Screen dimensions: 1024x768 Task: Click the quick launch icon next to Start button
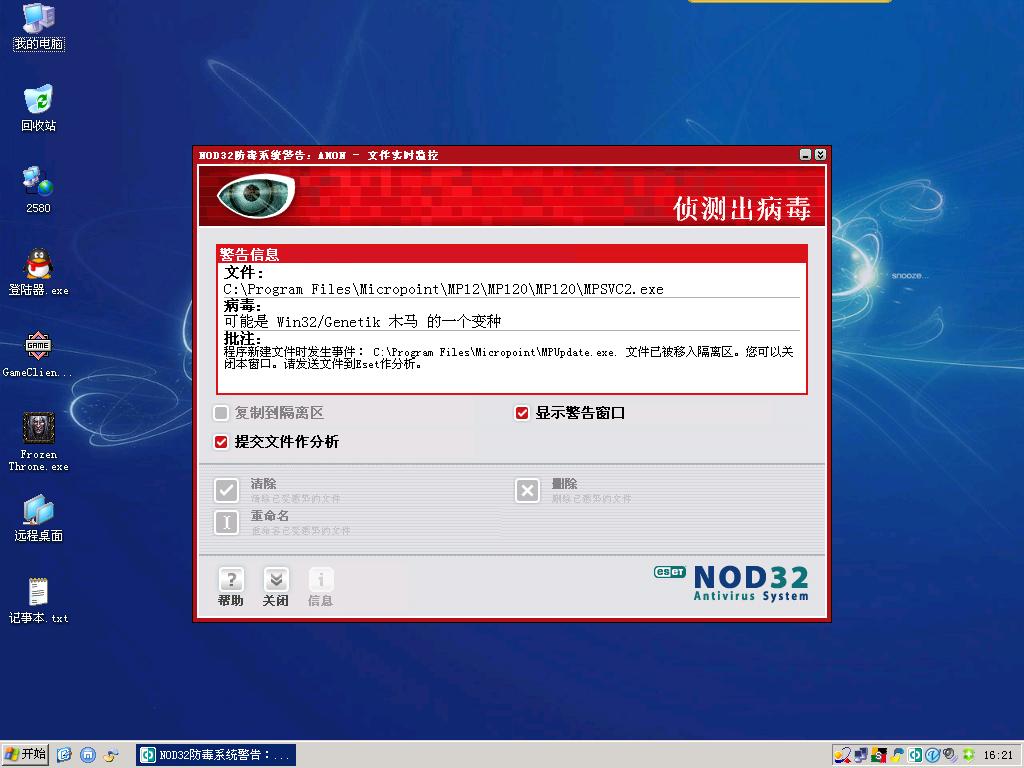pyautogui.click(x=64, y=755)
